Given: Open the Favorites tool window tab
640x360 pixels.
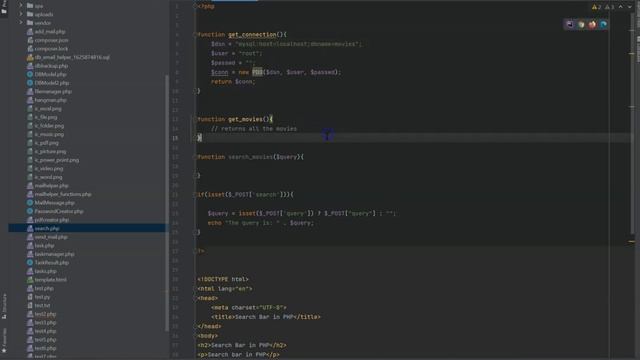Looking at the screenshot, I should tap(4, 341).
